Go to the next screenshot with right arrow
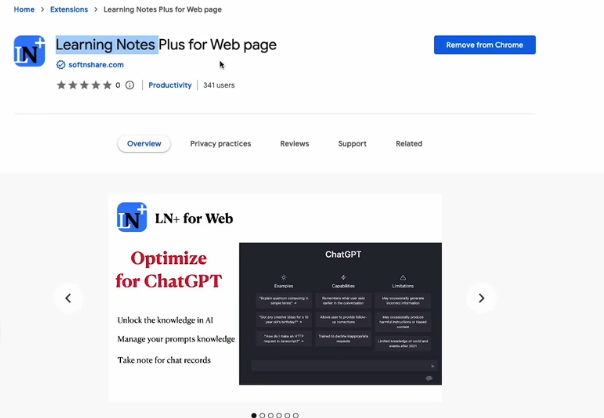 [481, 298]
